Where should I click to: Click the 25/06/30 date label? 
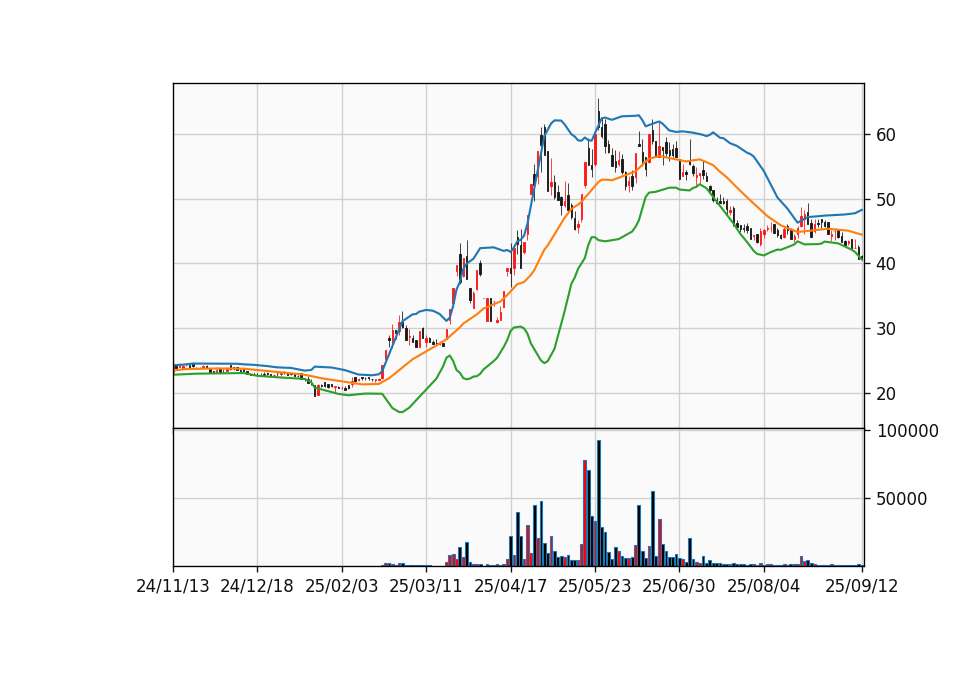tap(678, 586)
